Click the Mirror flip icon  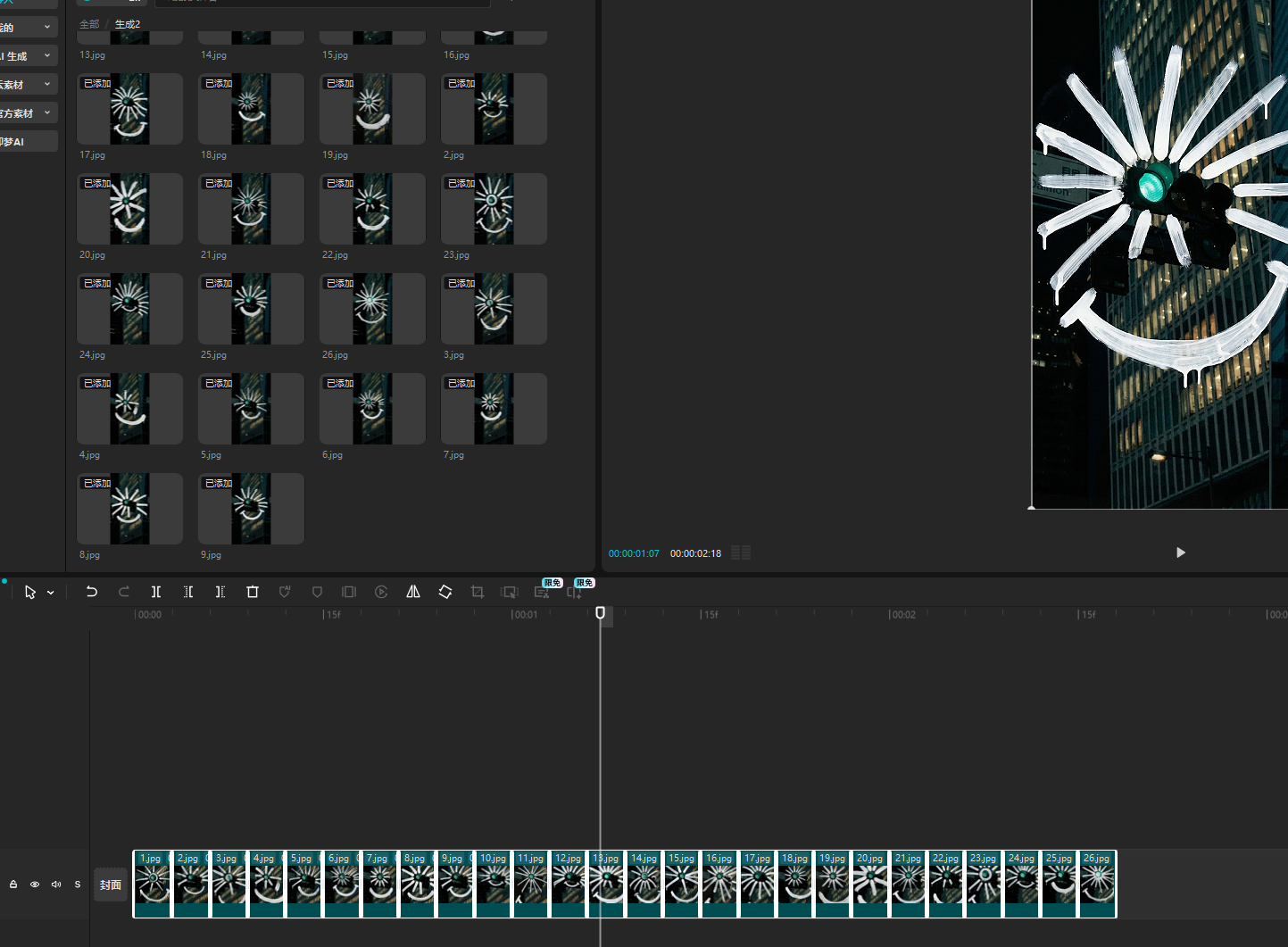(x=413, y=592)
